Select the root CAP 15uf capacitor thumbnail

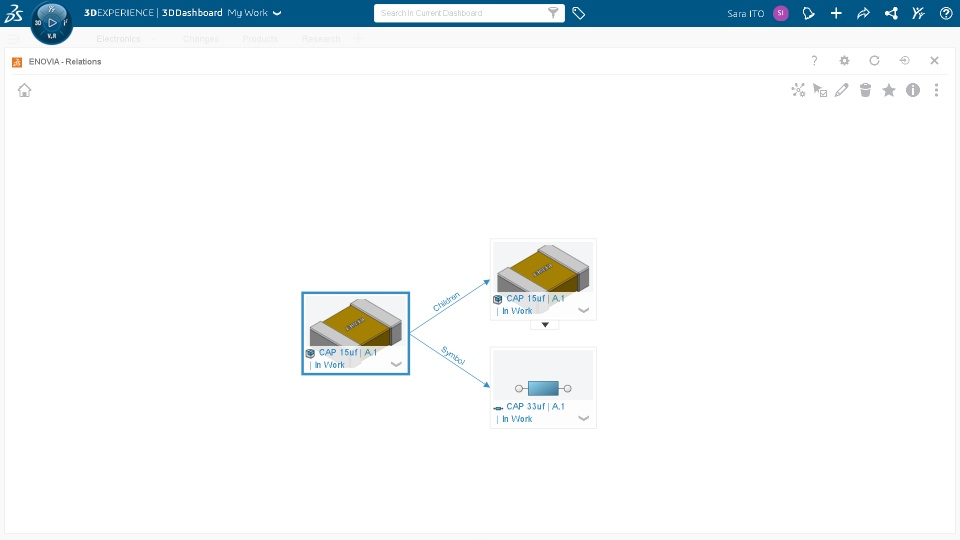(x=356, y=322)
